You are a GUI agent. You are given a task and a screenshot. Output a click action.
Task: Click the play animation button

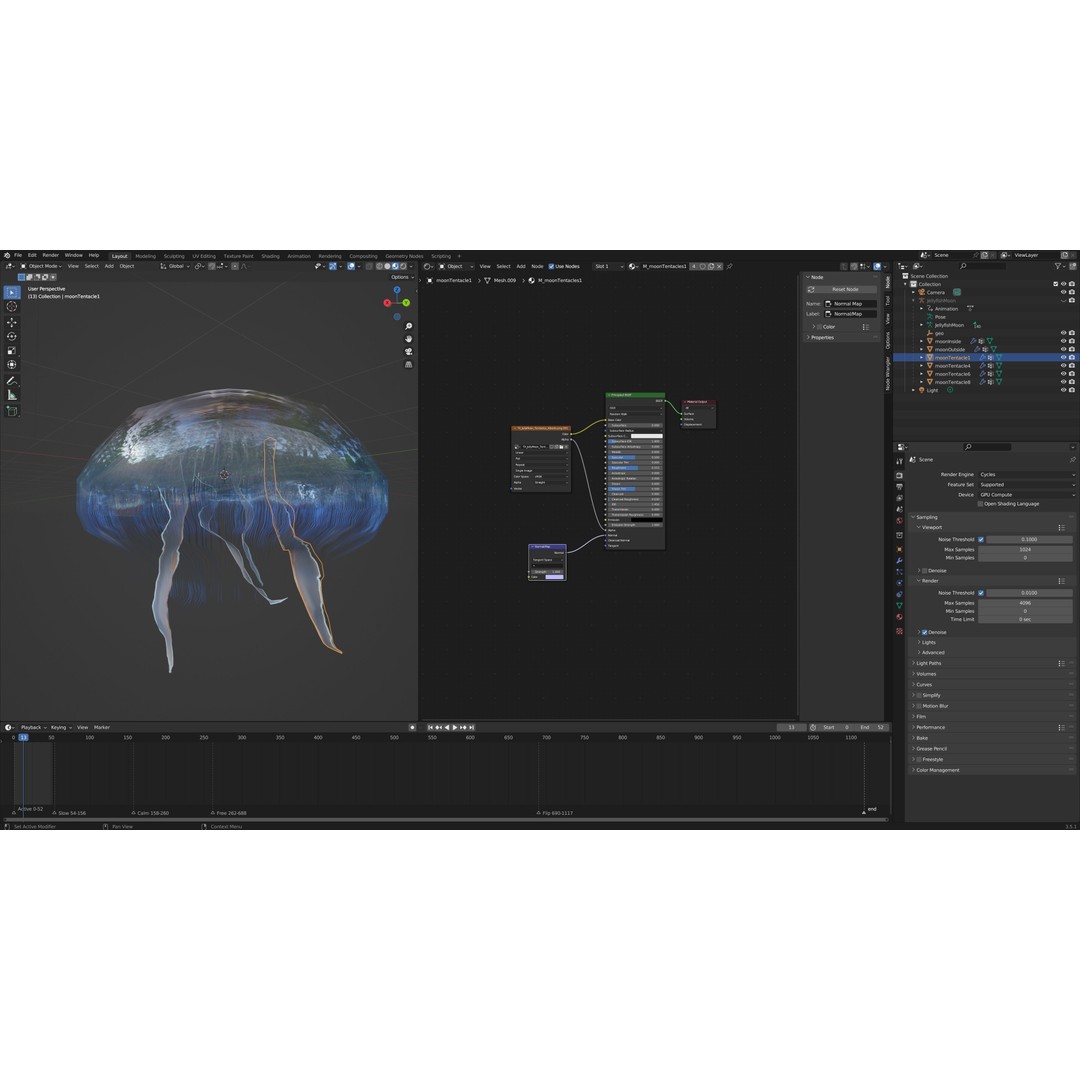(455, 727)
